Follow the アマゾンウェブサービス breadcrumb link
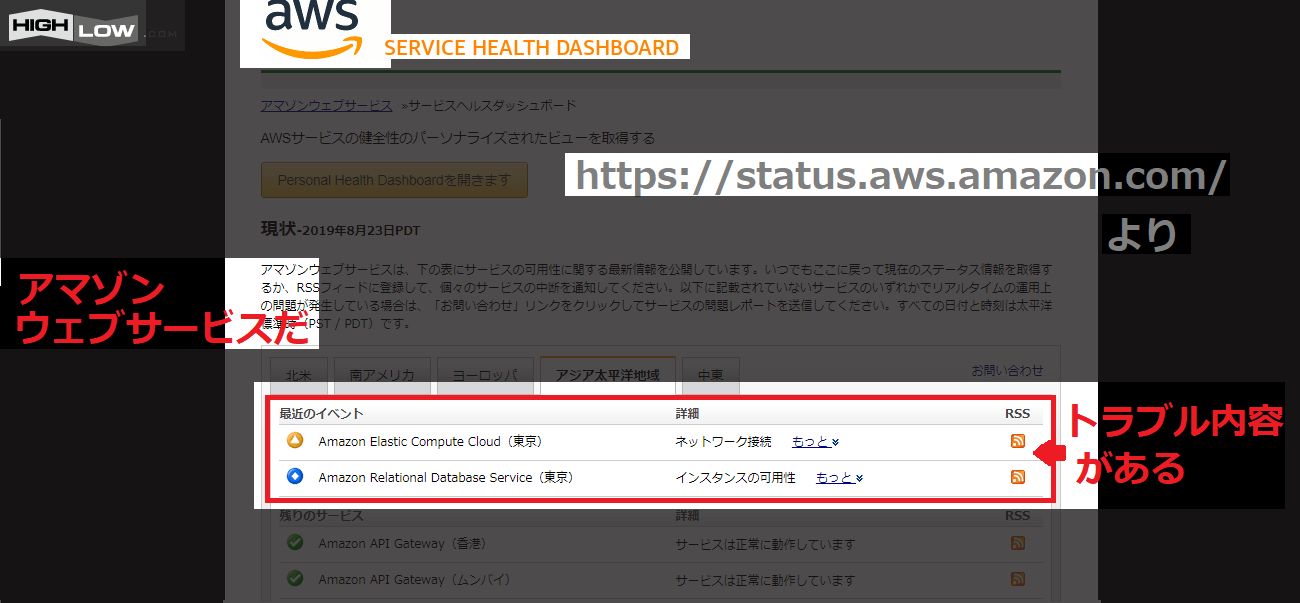 pyautogui.click(x=326, y=106)
